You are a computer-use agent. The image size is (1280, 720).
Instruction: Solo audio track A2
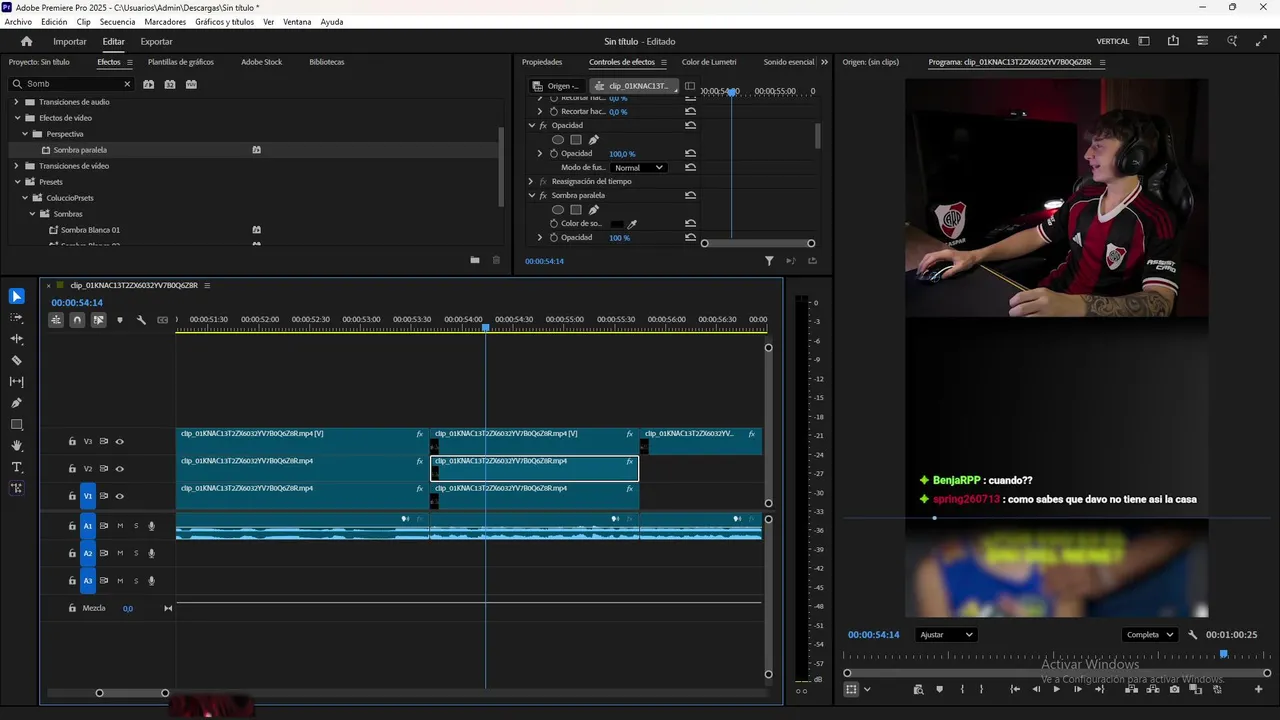pyautogui.click(x=136, y=553)
